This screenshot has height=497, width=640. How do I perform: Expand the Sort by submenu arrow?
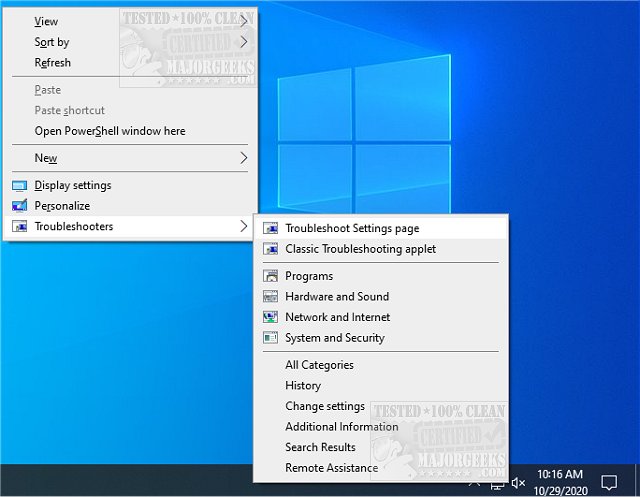click(243, 42)
